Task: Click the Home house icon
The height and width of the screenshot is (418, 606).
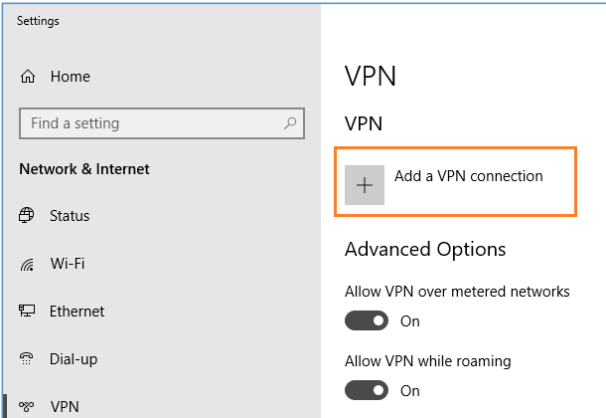Action: pos(27,76)
